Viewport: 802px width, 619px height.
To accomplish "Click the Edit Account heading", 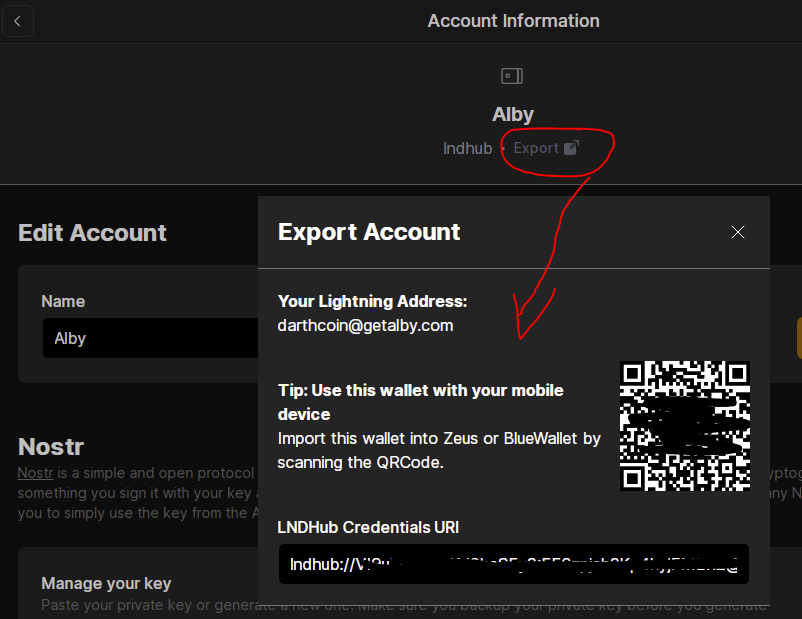I will pos(92,233).
